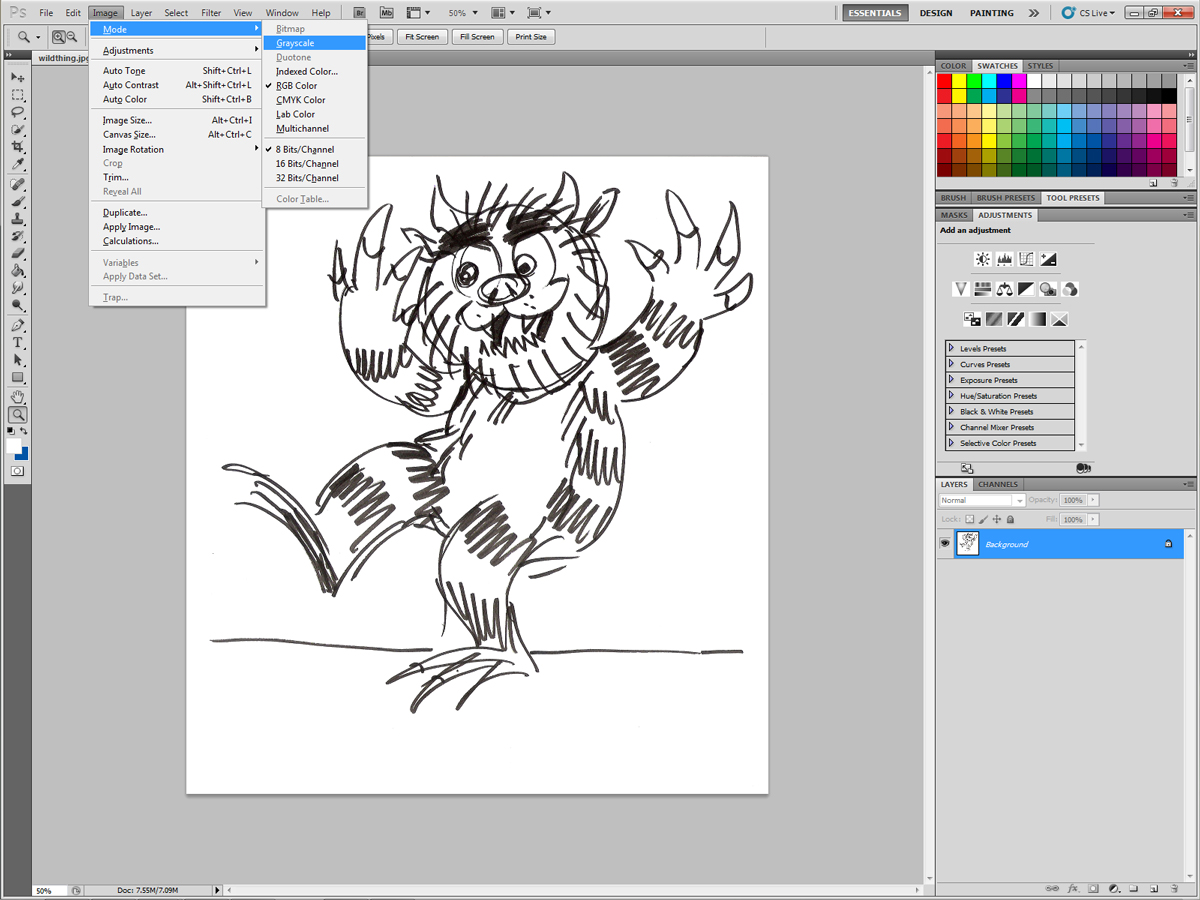Open the foreground color picker
The image size is (1200, 900).
tap(13, 446)
